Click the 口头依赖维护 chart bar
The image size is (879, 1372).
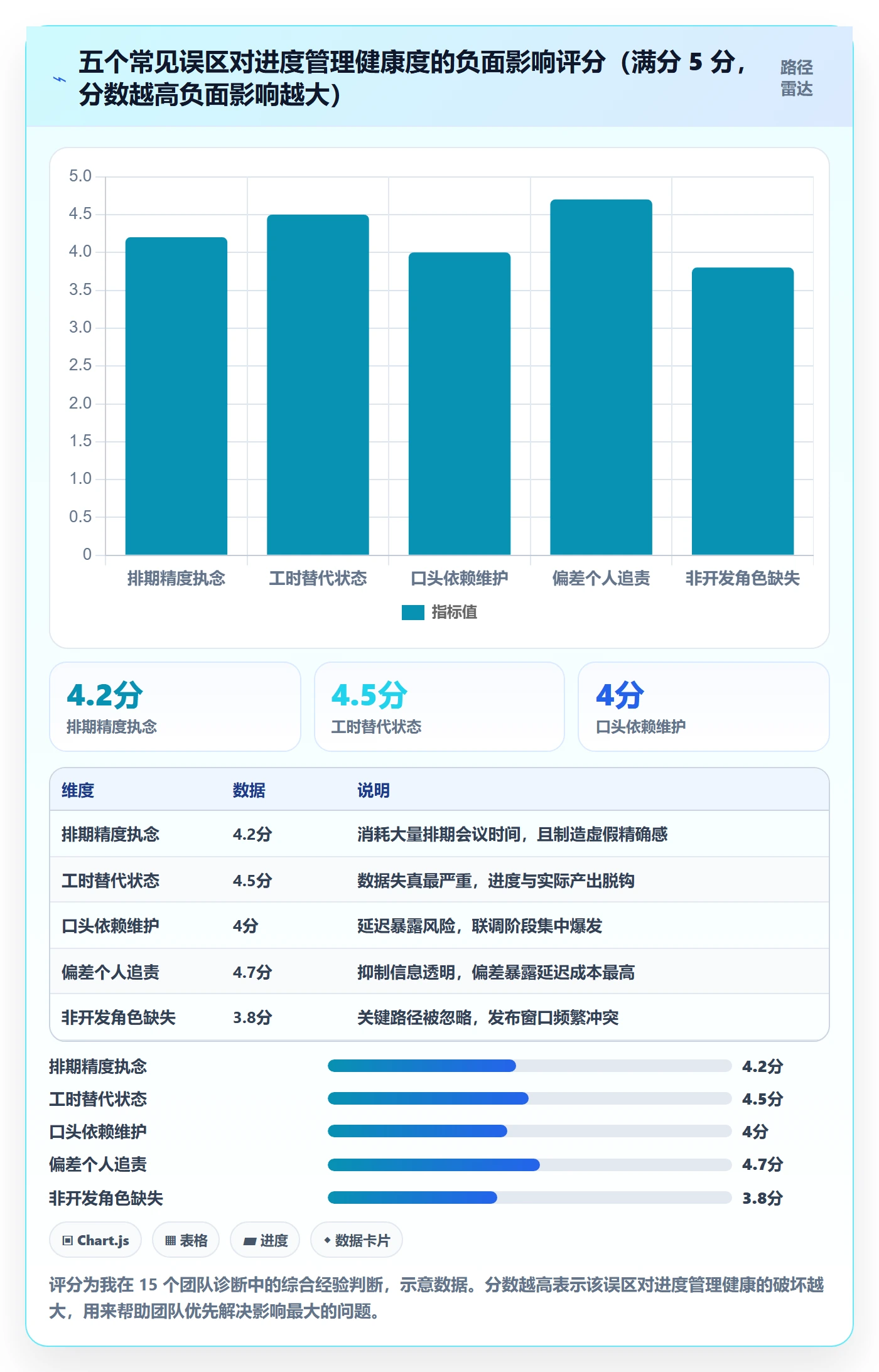(x=460, y=404)
